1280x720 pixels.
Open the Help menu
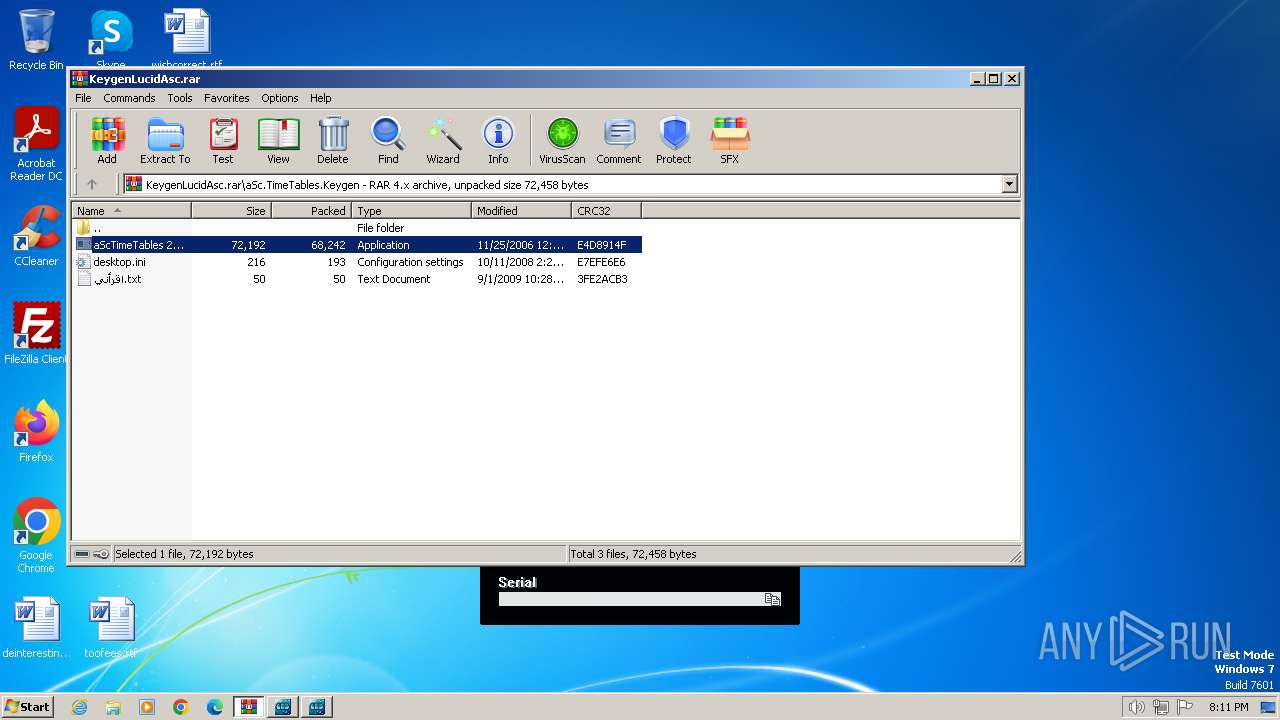pyautogui.click(x=320, y=98)
